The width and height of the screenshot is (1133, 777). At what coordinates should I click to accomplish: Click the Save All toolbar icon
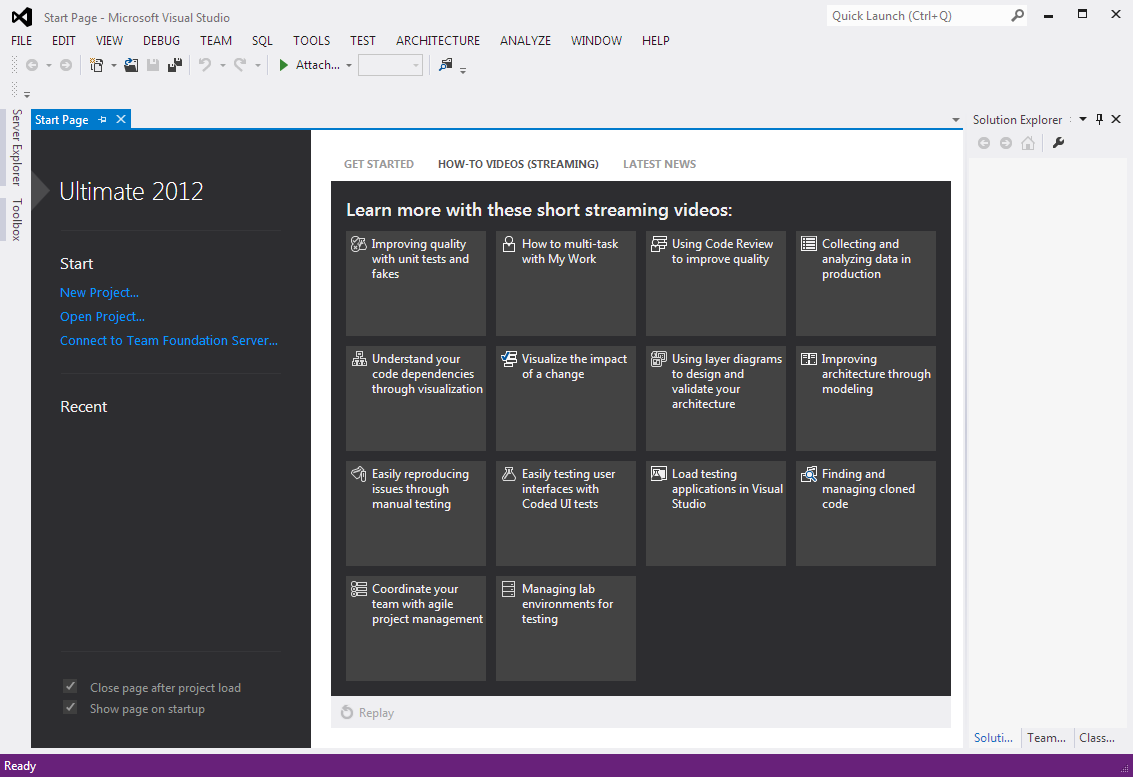click(175, 65)
